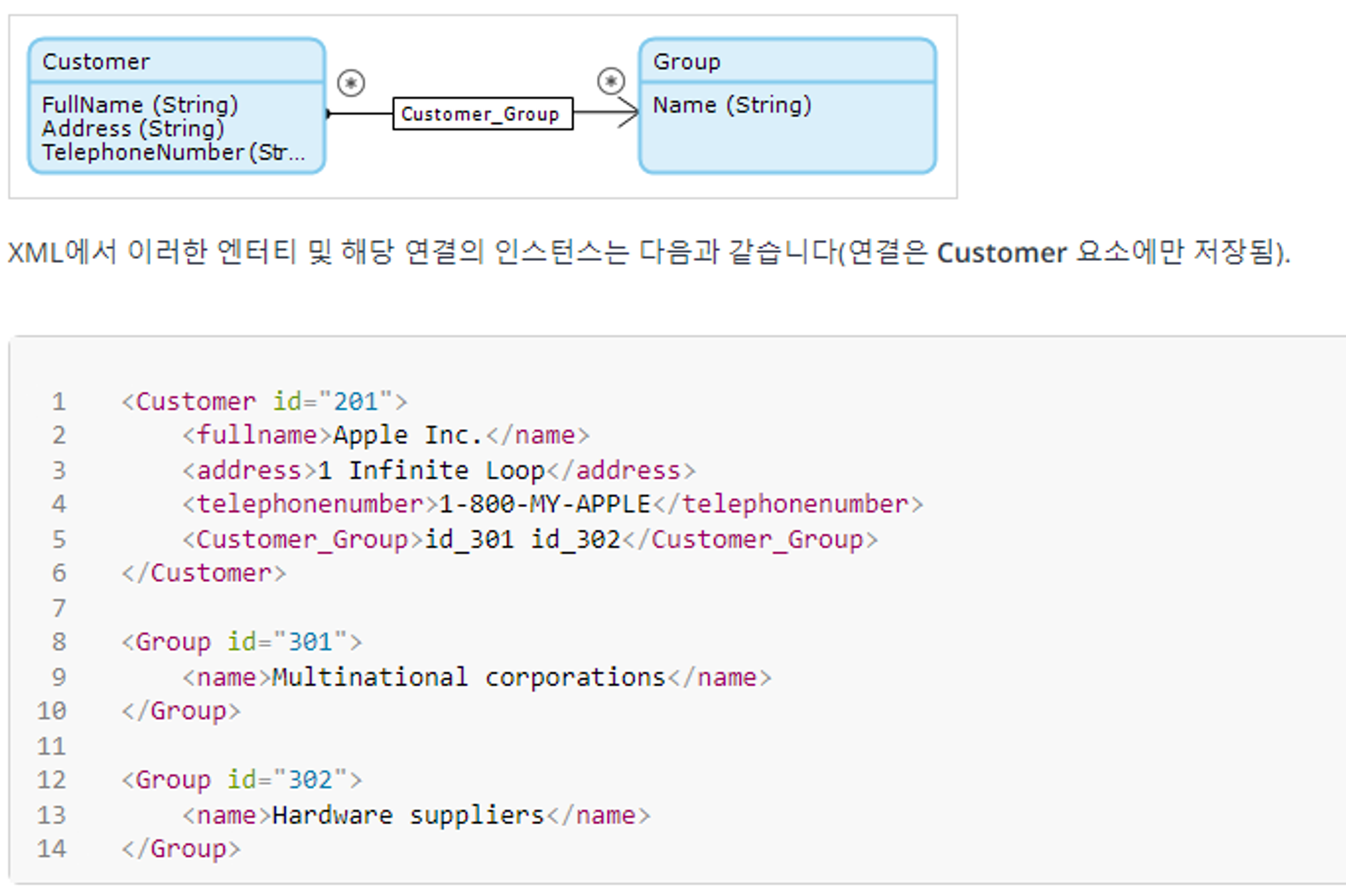The image size is (1346, 896).
Task: Click the asterisk multiplicity icon near Customer
Action: pyautogui.click(x=351, y=83)
